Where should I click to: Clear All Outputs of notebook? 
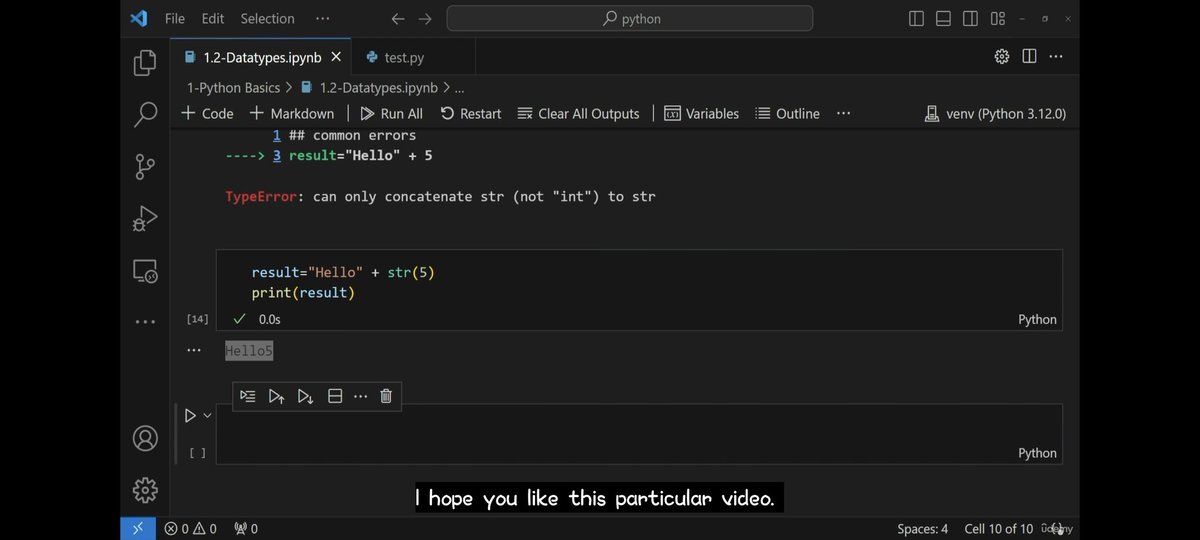tap(578, 114)
